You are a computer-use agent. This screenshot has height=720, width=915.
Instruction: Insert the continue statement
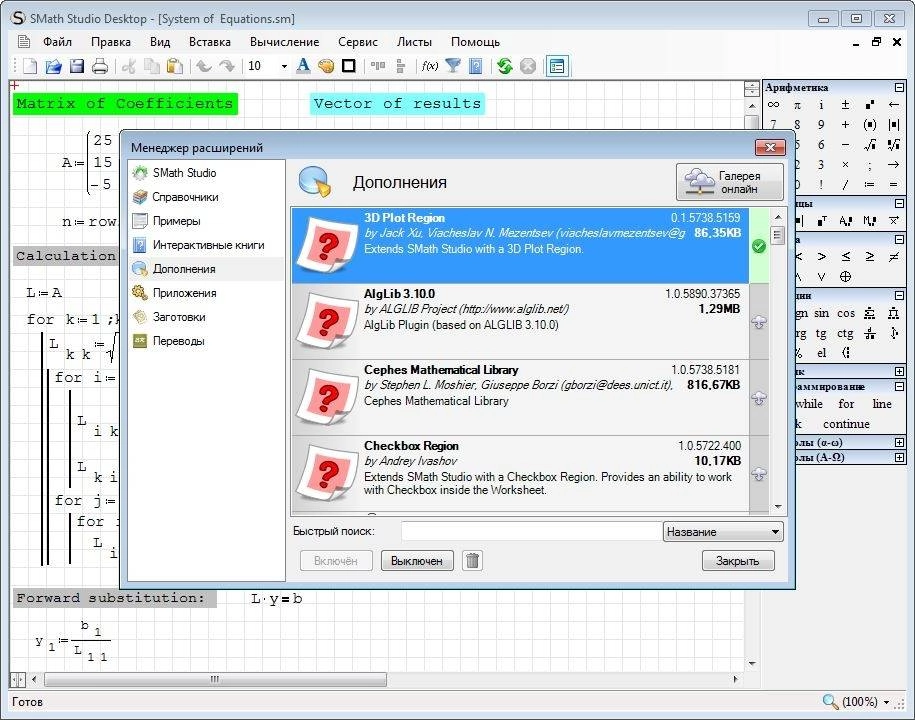click(x=846, y=424)
